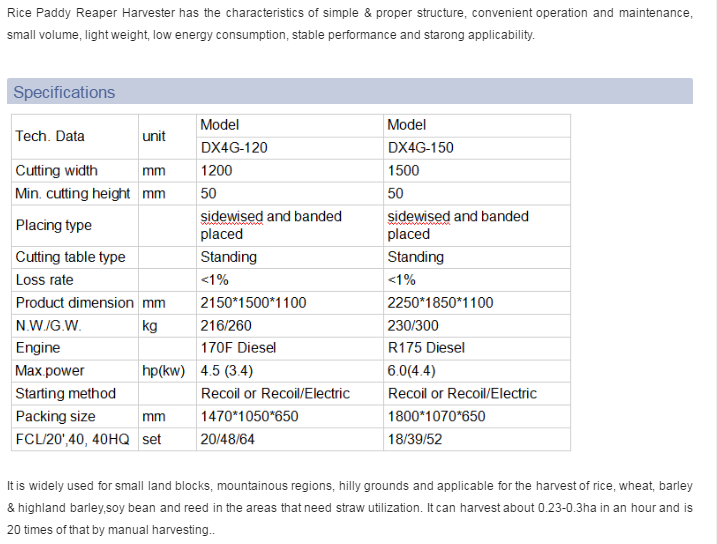717x544 pixels.
Task: Click the R175 Diesel engine cell
Action: point(426,348)
